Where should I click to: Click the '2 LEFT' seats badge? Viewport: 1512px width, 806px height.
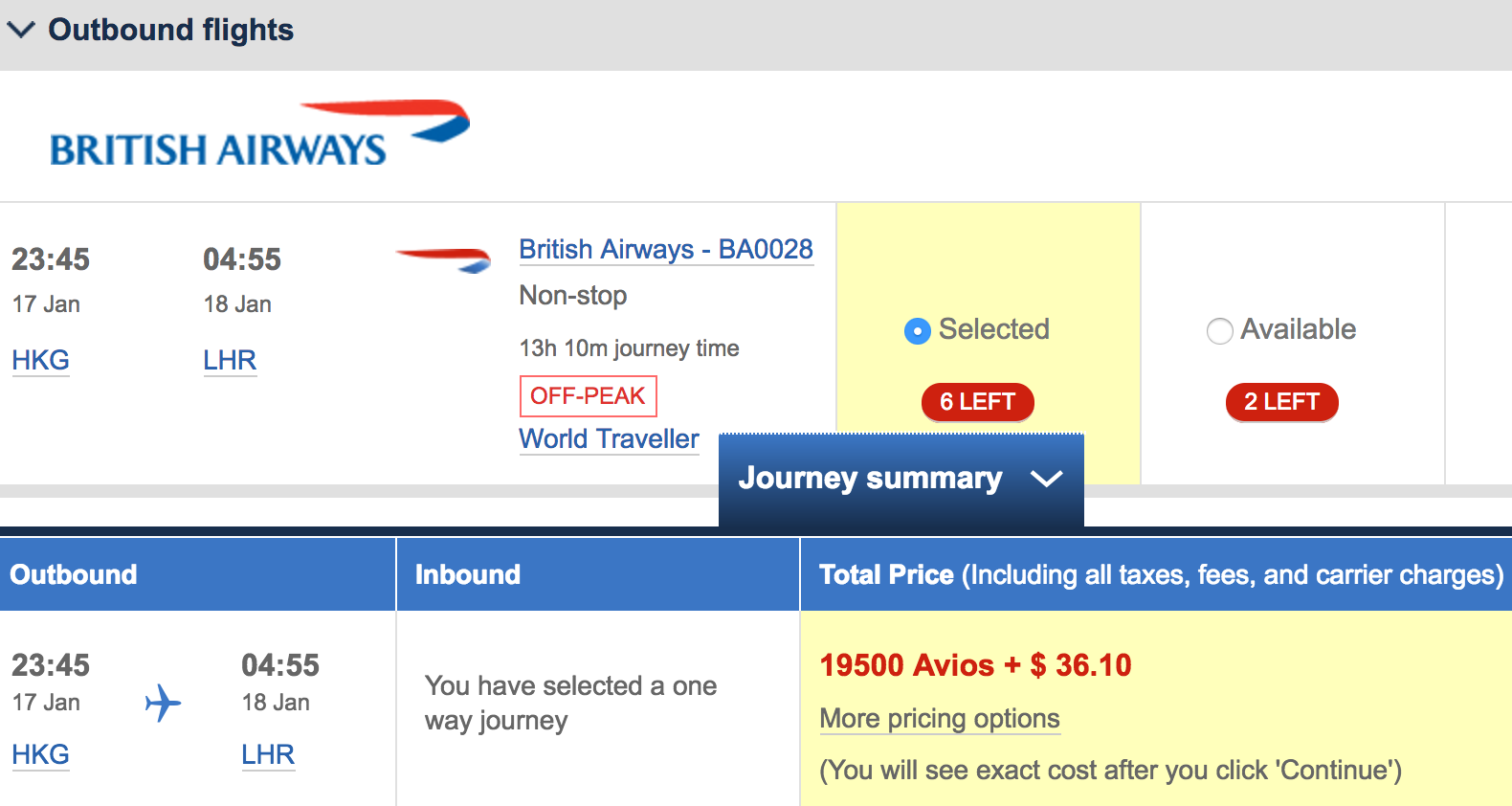click(1281, 402)
